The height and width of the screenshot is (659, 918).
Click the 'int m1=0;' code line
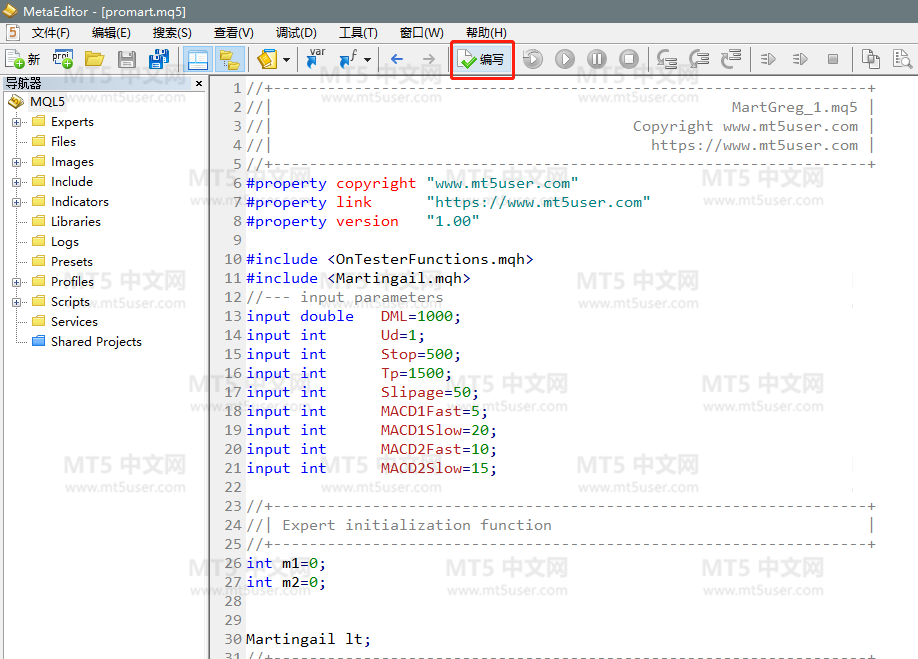pyautogui.click(x=286, y=564)
